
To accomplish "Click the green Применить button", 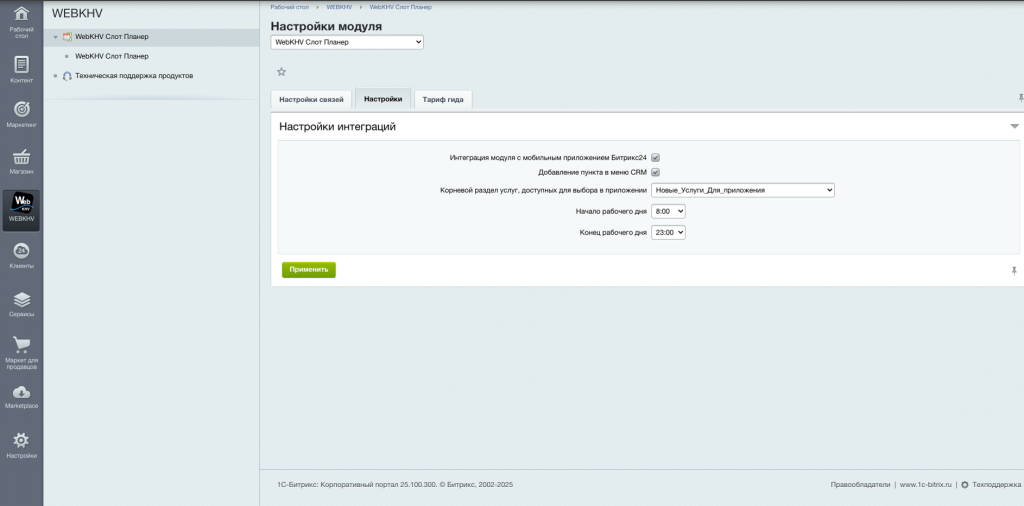I will (308, 270).
